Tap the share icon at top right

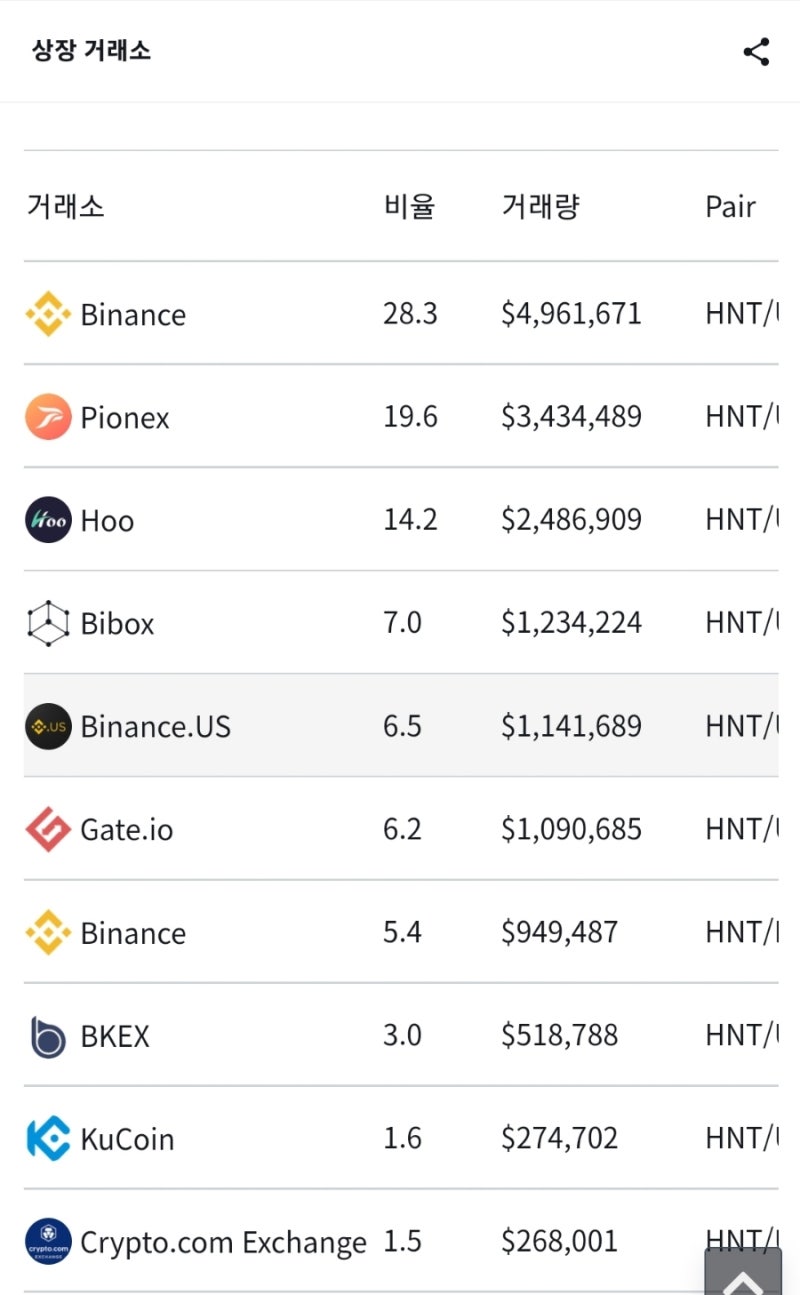[756, 52]
